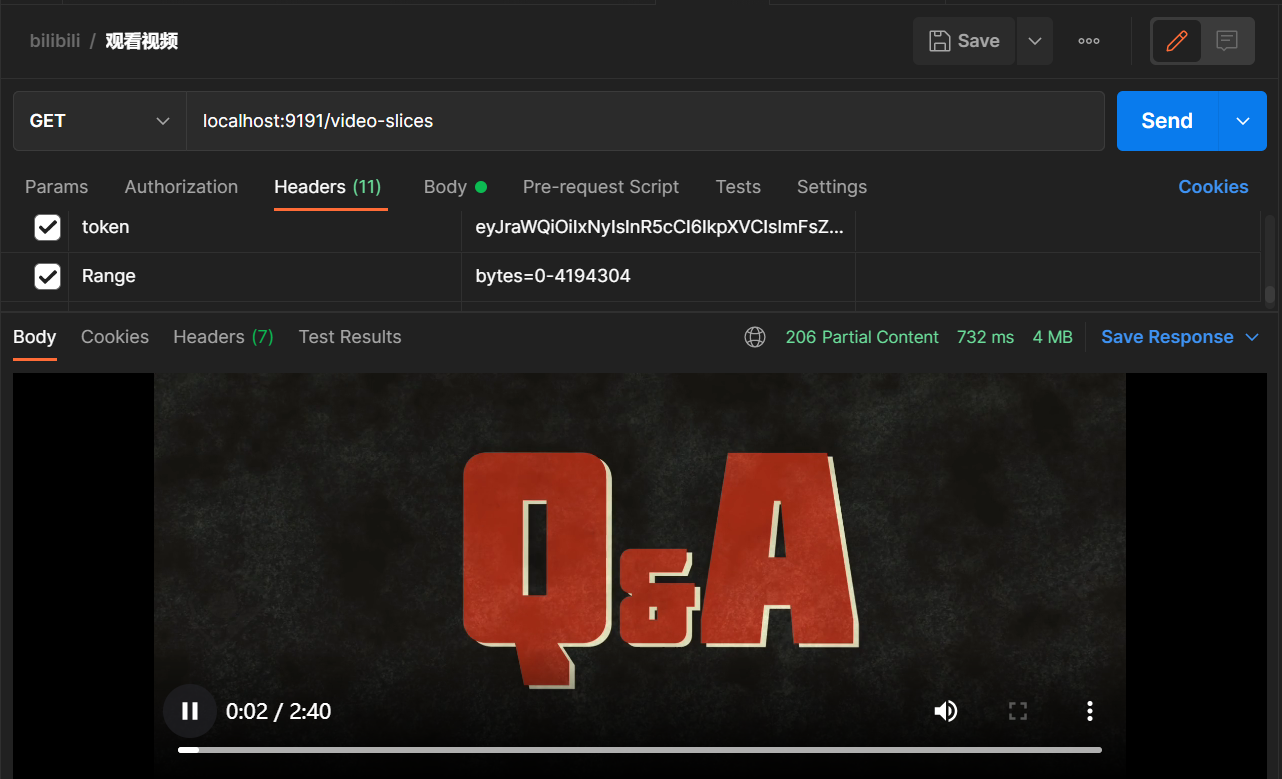Open the three-dots more actions menu
Viewport: 1282px width, 779px height.
coord(1089,41)
